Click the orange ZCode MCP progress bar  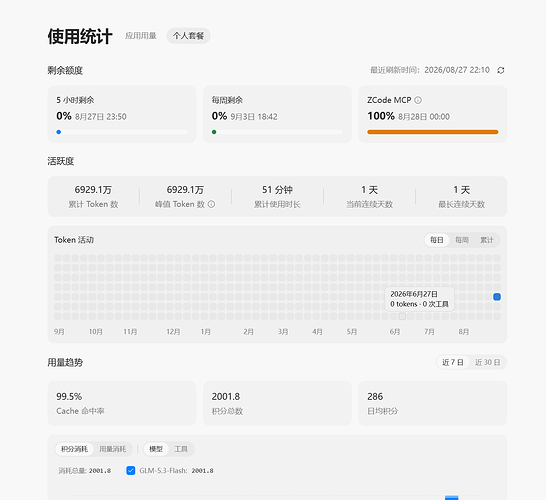[433, 132]
